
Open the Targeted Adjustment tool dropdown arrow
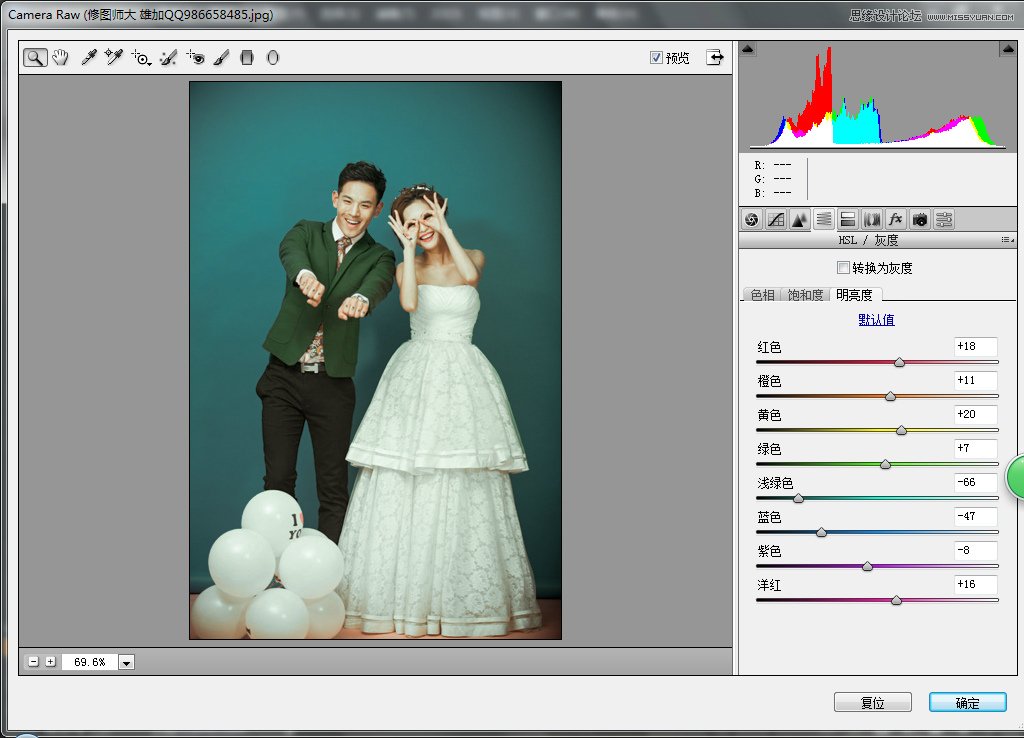point(150,64)
